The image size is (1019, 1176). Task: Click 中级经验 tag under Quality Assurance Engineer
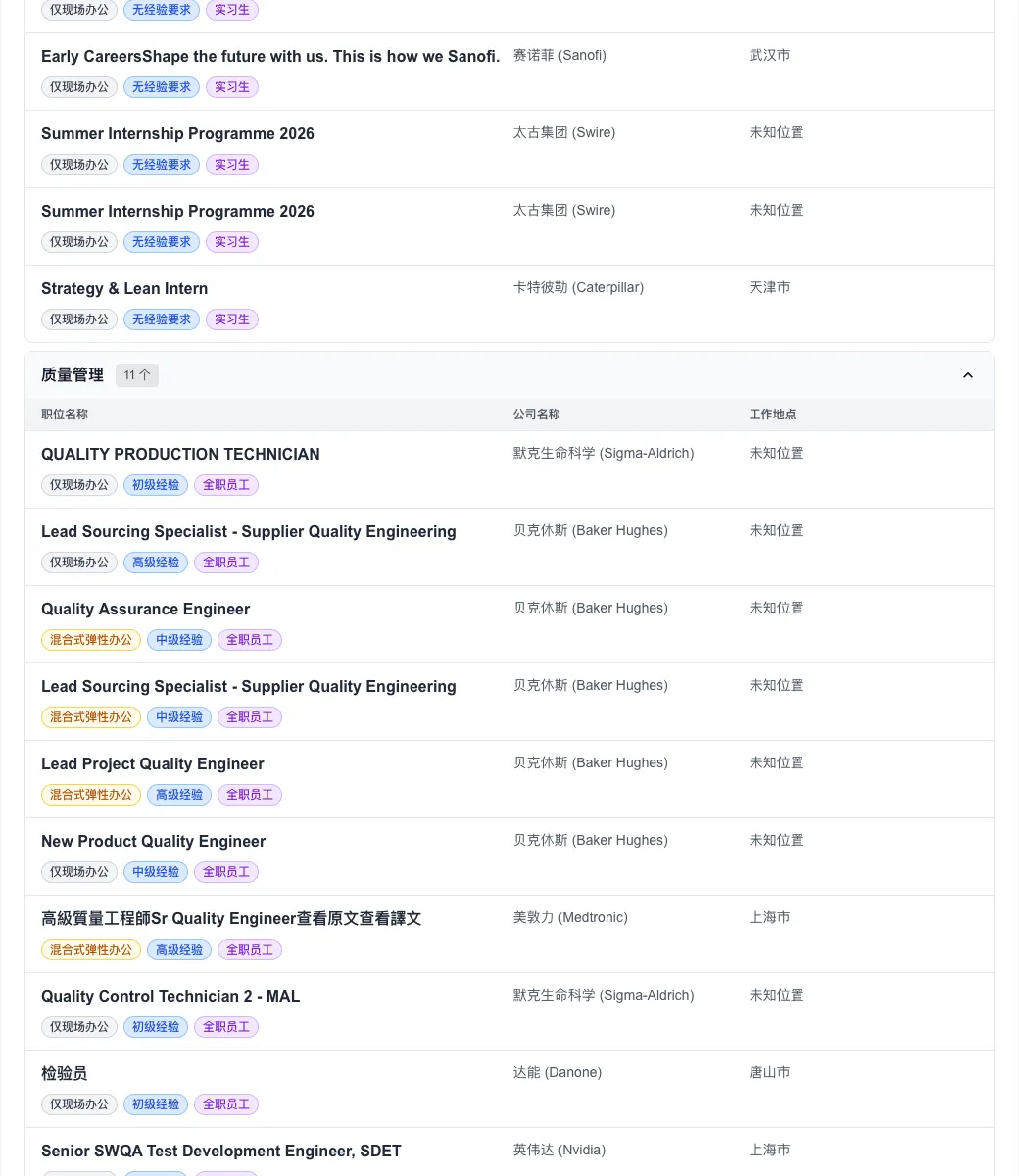(x=179, y=640)
